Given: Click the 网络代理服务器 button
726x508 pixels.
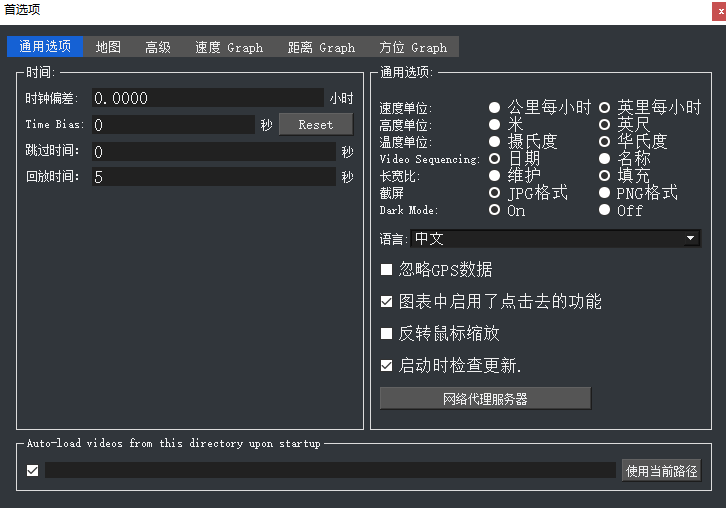Looking at the screenshot, I should pyautogui.click(x=485, y=399).
